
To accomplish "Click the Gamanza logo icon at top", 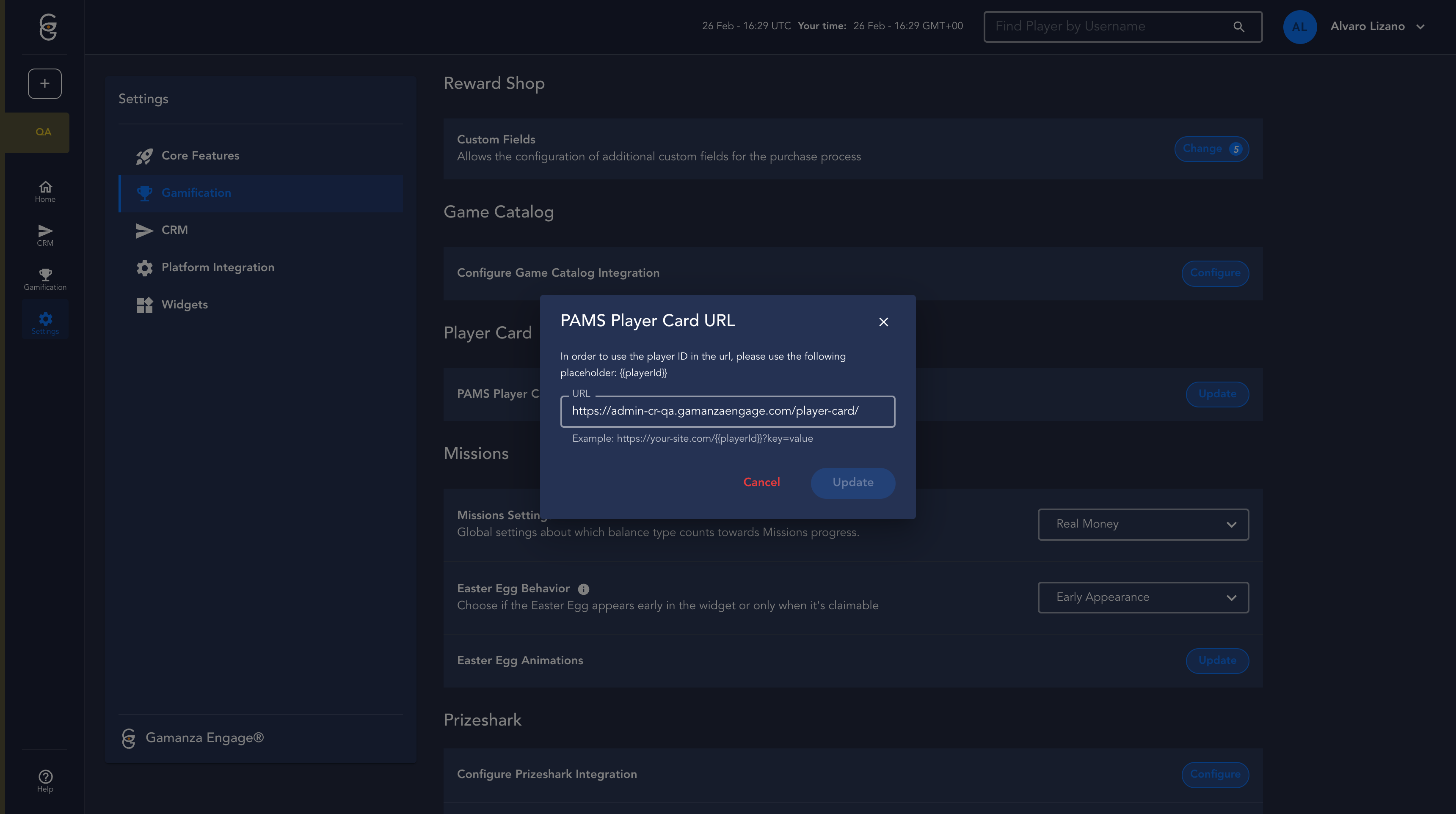I will point(48,27).
